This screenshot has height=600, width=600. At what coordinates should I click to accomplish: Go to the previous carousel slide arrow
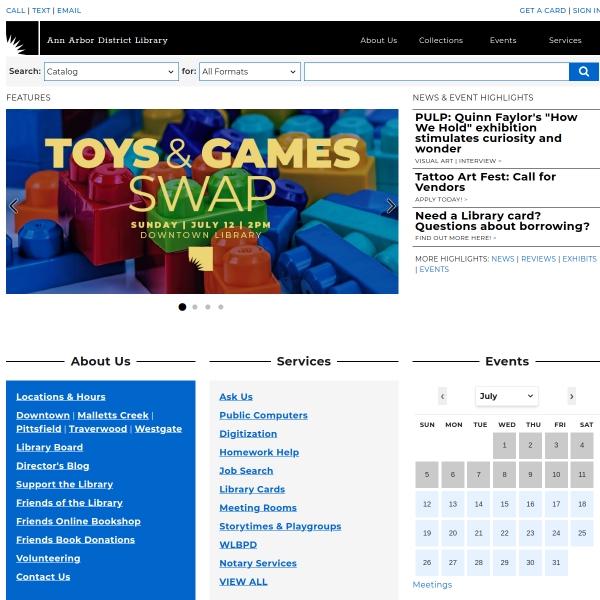click(14, 206)
